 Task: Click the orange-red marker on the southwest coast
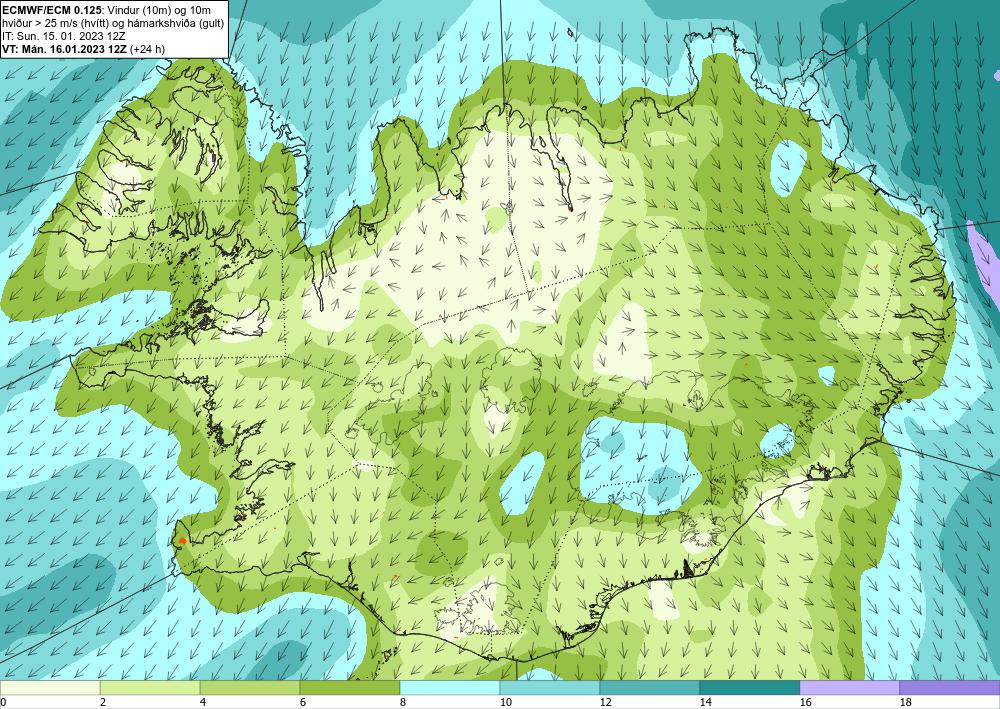point(182,541)
